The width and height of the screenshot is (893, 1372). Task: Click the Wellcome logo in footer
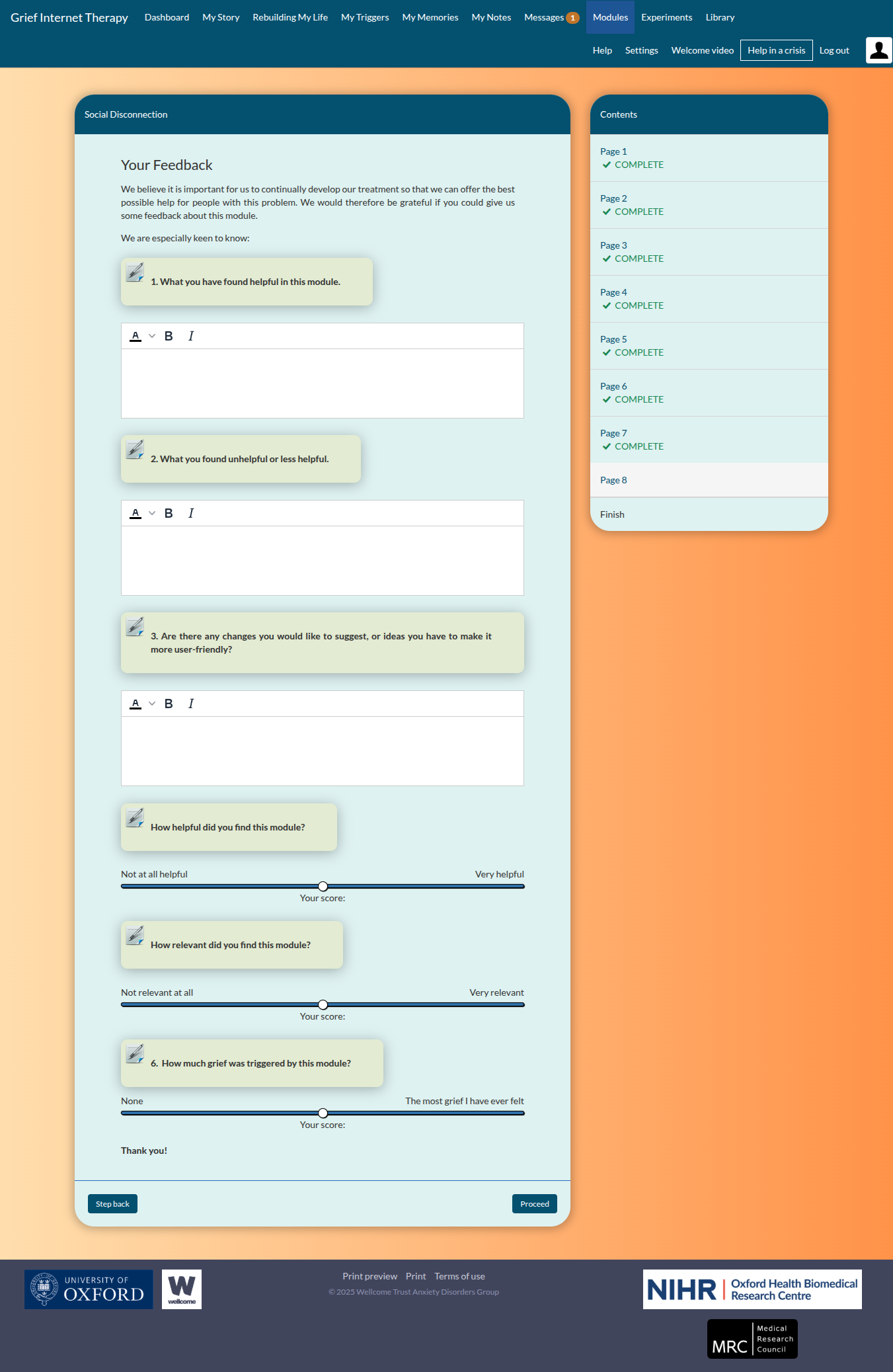click(182, 1289)
